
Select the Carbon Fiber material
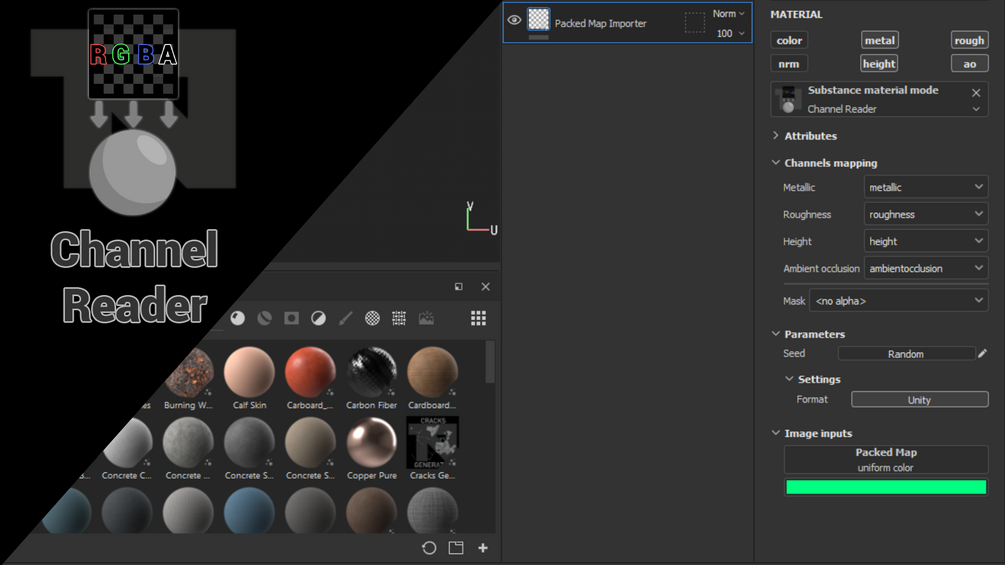click(x=372, y=378)
